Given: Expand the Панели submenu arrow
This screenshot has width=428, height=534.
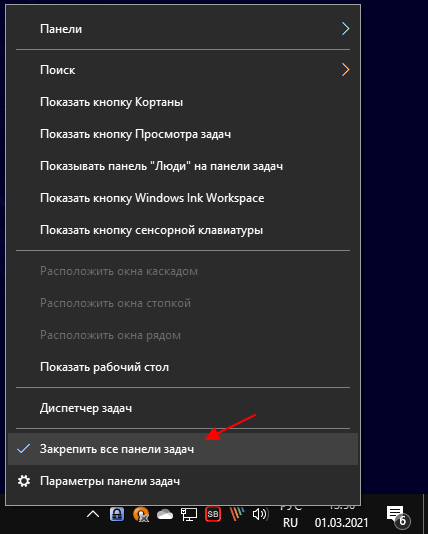Looking at the screenshot, I should 345,29.
